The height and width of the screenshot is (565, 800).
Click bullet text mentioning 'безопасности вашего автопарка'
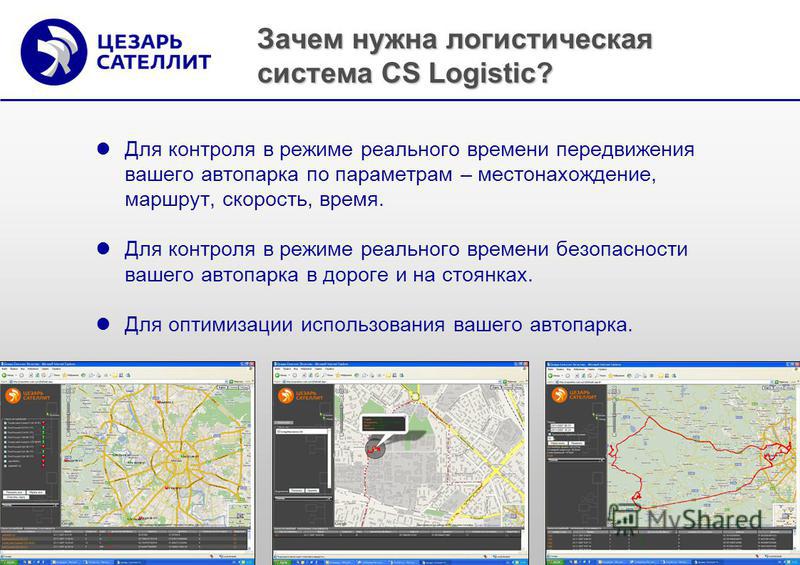(406, 262)
